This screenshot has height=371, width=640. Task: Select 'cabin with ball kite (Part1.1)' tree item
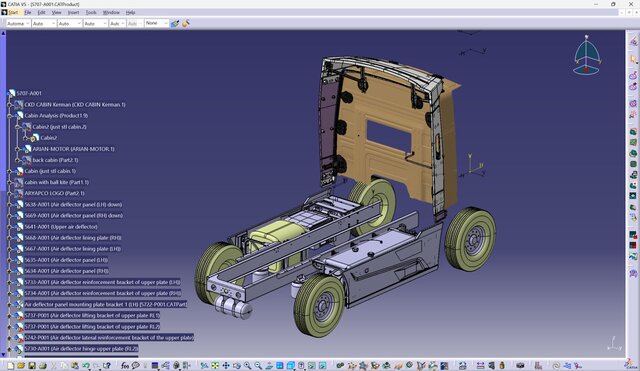coord(57,182)
